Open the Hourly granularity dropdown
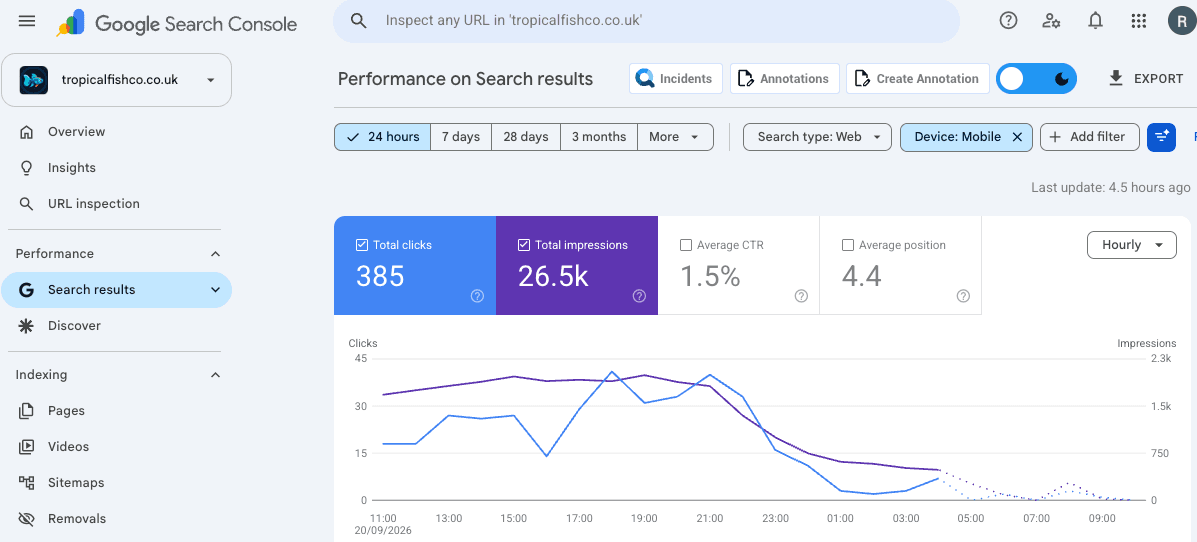The image size is (1197, 542). [1131, 245]
